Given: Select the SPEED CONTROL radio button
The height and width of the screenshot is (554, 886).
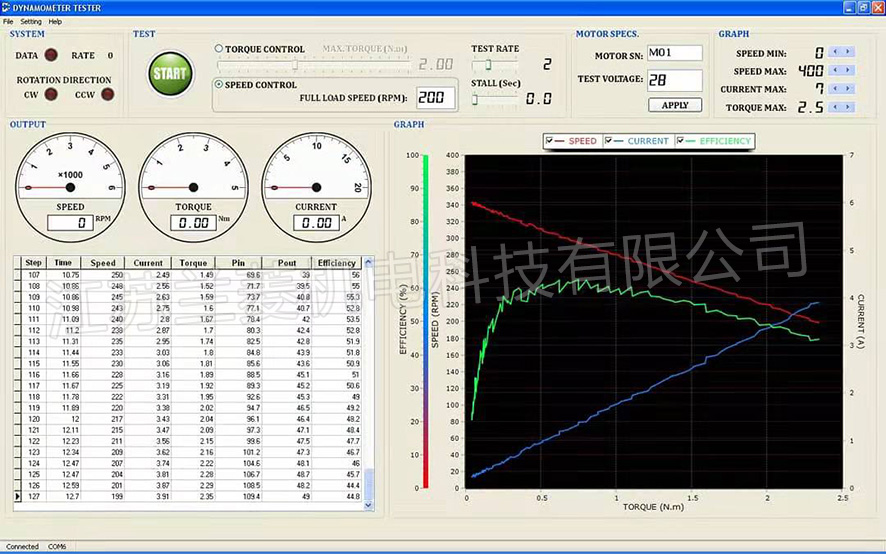Looking at the screenshot, I should tap(219, 85).
